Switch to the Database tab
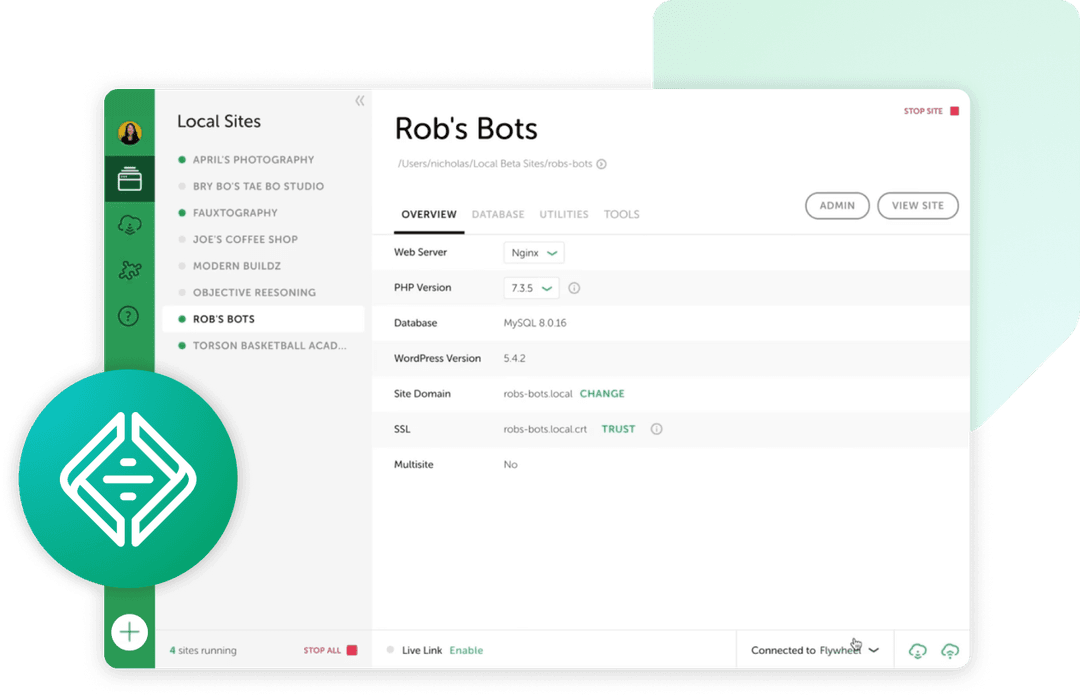 point(498,214)
